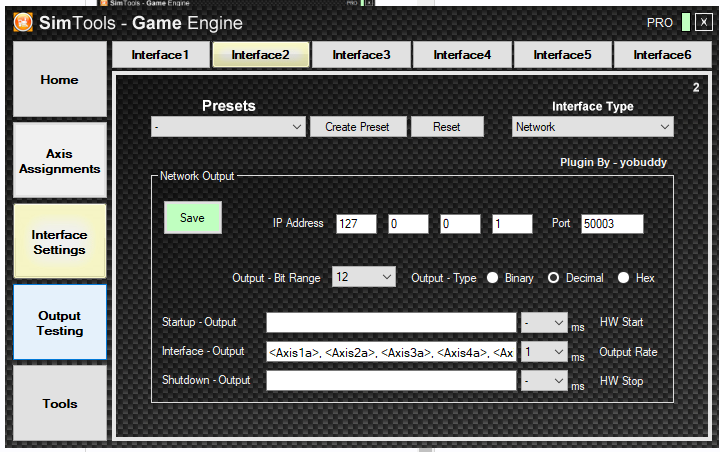The height and width of the screenshot is (452, 720).
Task: Open the Presets dropdown
Action: coord(228,127)
